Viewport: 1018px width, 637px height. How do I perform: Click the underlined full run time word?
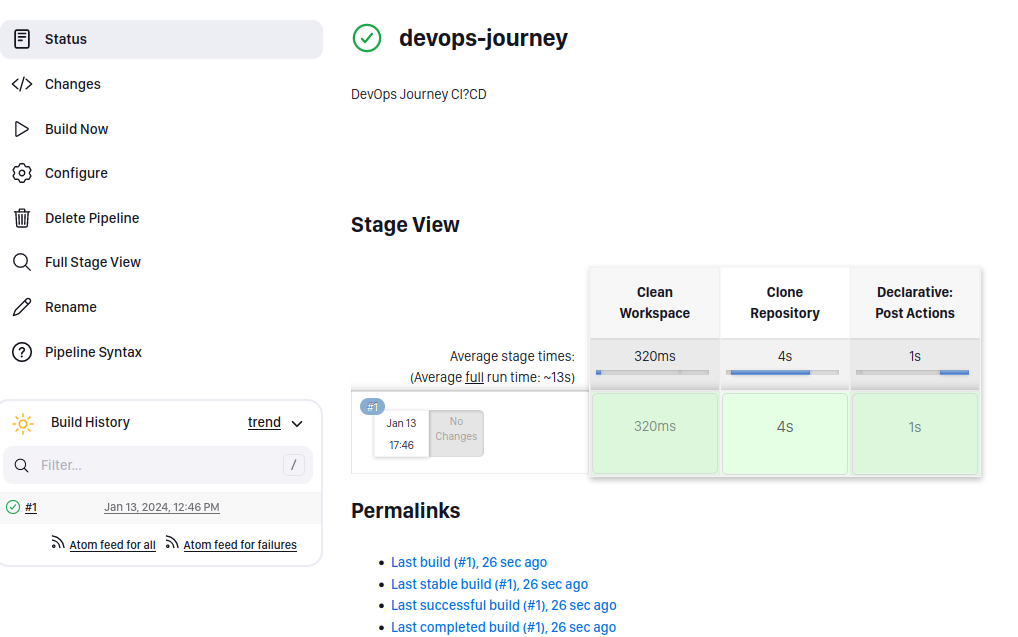474,377
